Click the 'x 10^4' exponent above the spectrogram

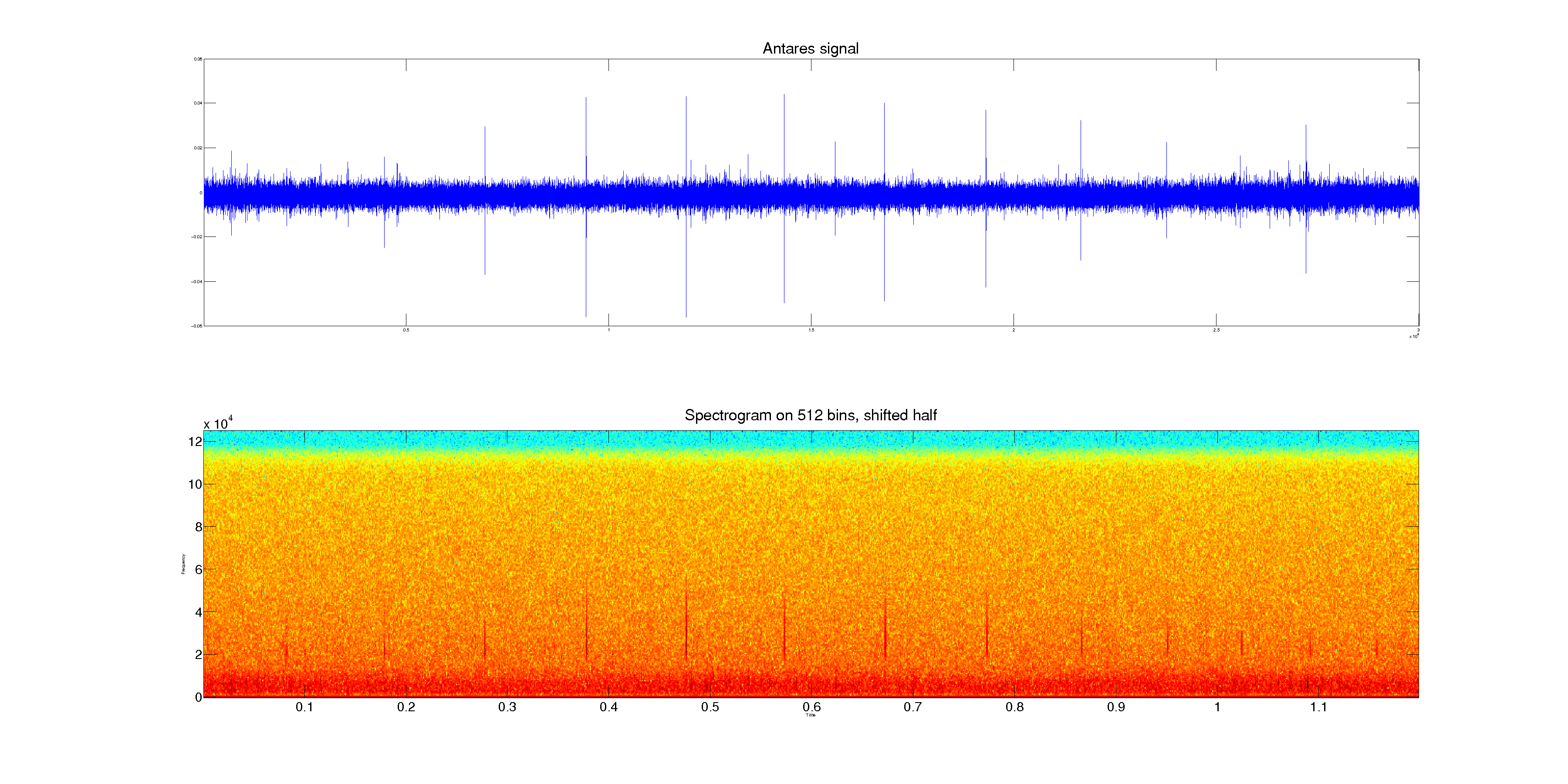218,424
